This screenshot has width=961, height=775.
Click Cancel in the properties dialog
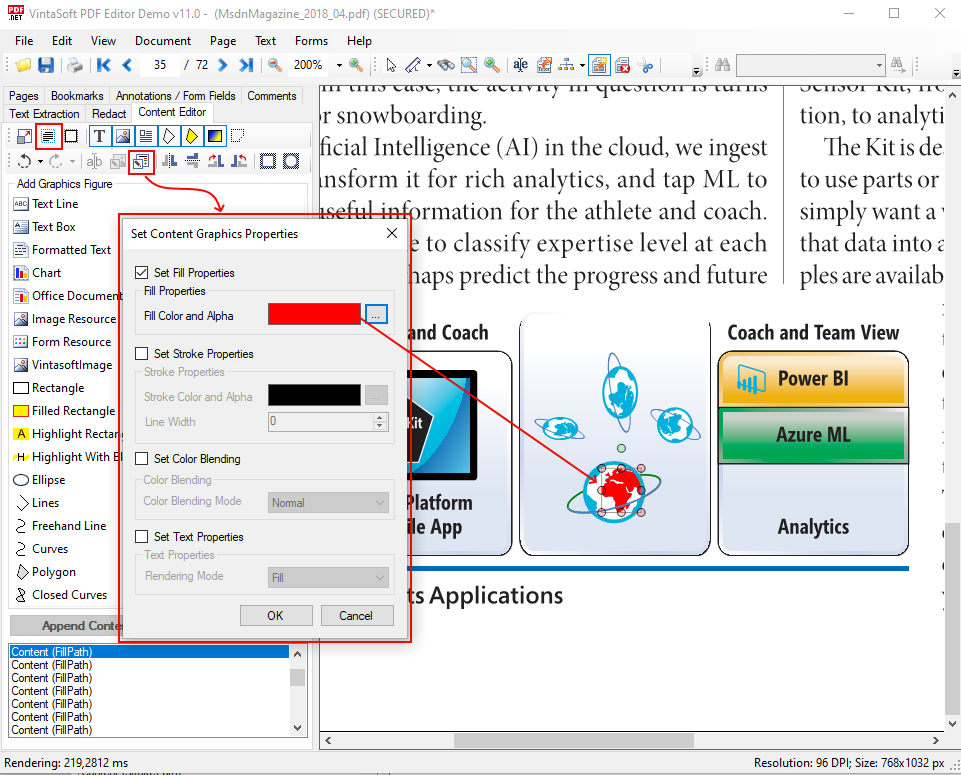[355, 616]
